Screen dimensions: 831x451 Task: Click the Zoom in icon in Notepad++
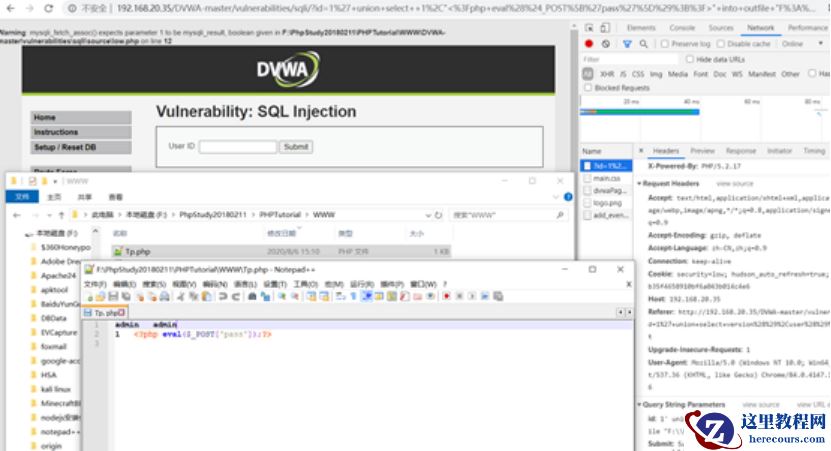282,297
